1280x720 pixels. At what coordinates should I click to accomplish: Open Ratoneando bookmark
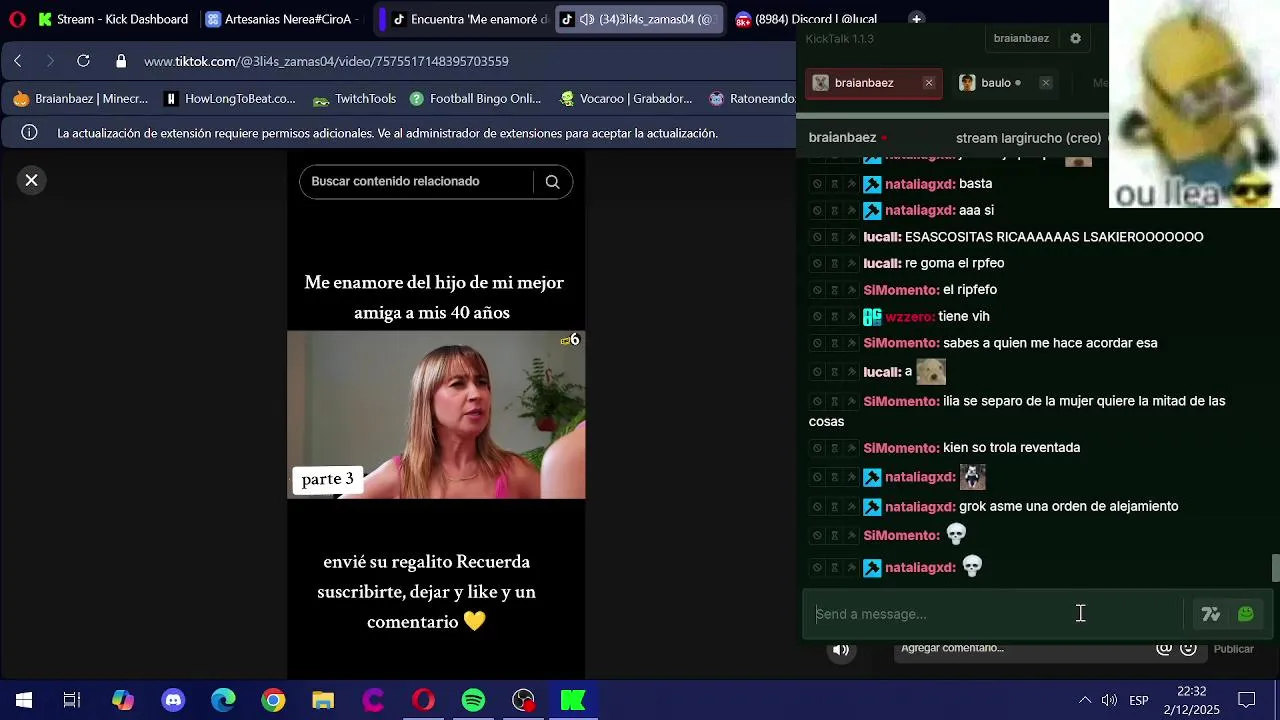pyautogui.click(x=752, y=99)
